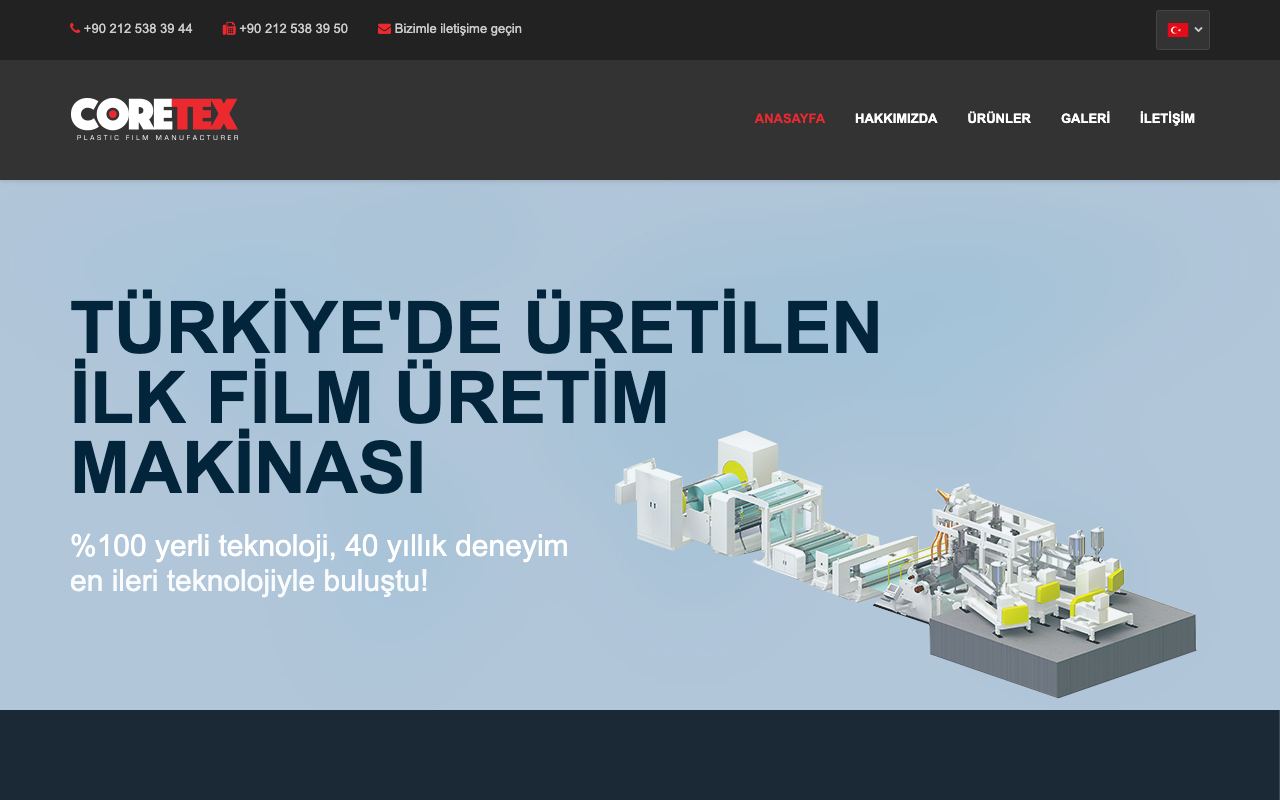Viewport: 1280px width, 800px height.
Task: Click the Turkish flag icon
Action: click(x=1178, y=30)
